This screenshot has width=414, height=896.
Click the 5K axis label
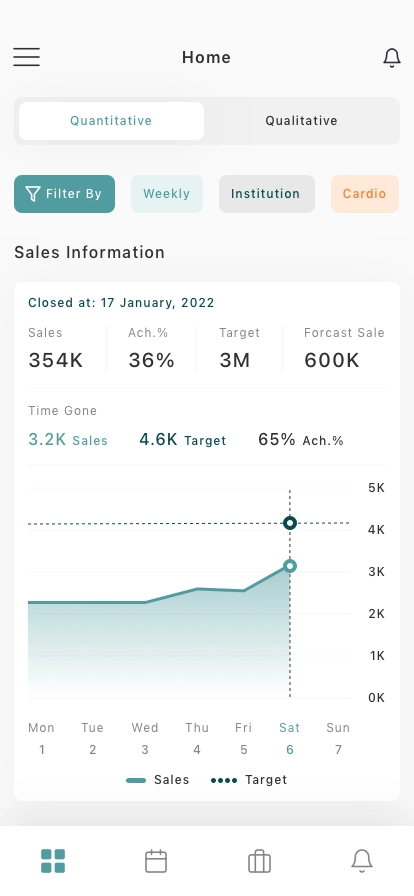376,487
